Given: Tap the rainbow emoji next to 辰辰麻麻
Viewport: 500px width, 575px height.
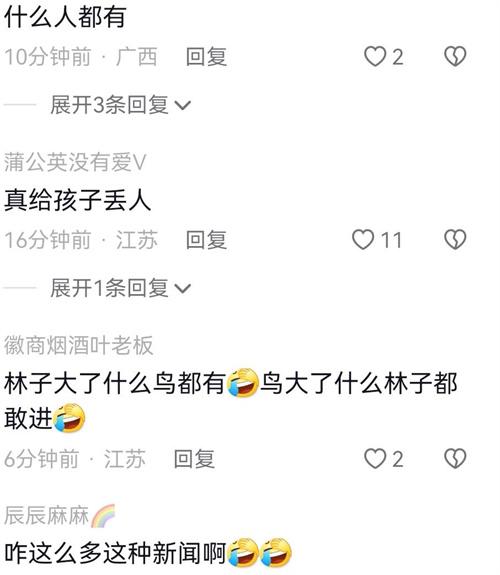Looking at the screenshot, I should click(103, 516).
